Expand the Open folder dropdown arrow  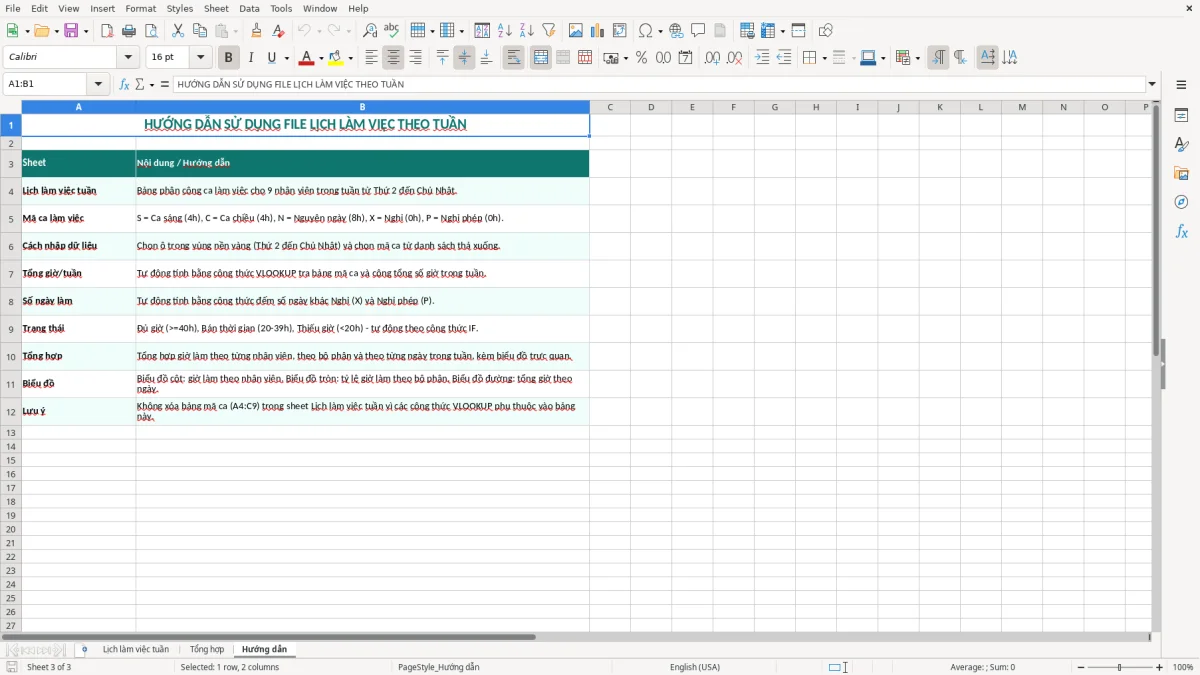pyautogui.click(x=55, y=31)
